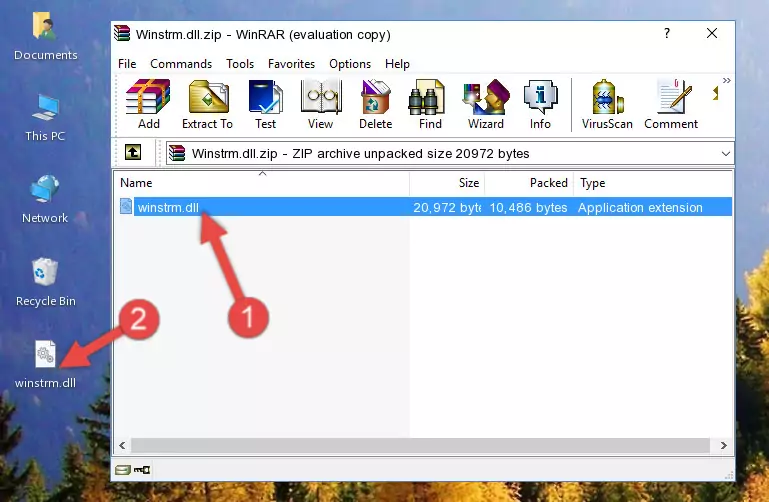Sort files by Packed column
The height and width of the screenshot is (502, 769).
click(529, 183)
